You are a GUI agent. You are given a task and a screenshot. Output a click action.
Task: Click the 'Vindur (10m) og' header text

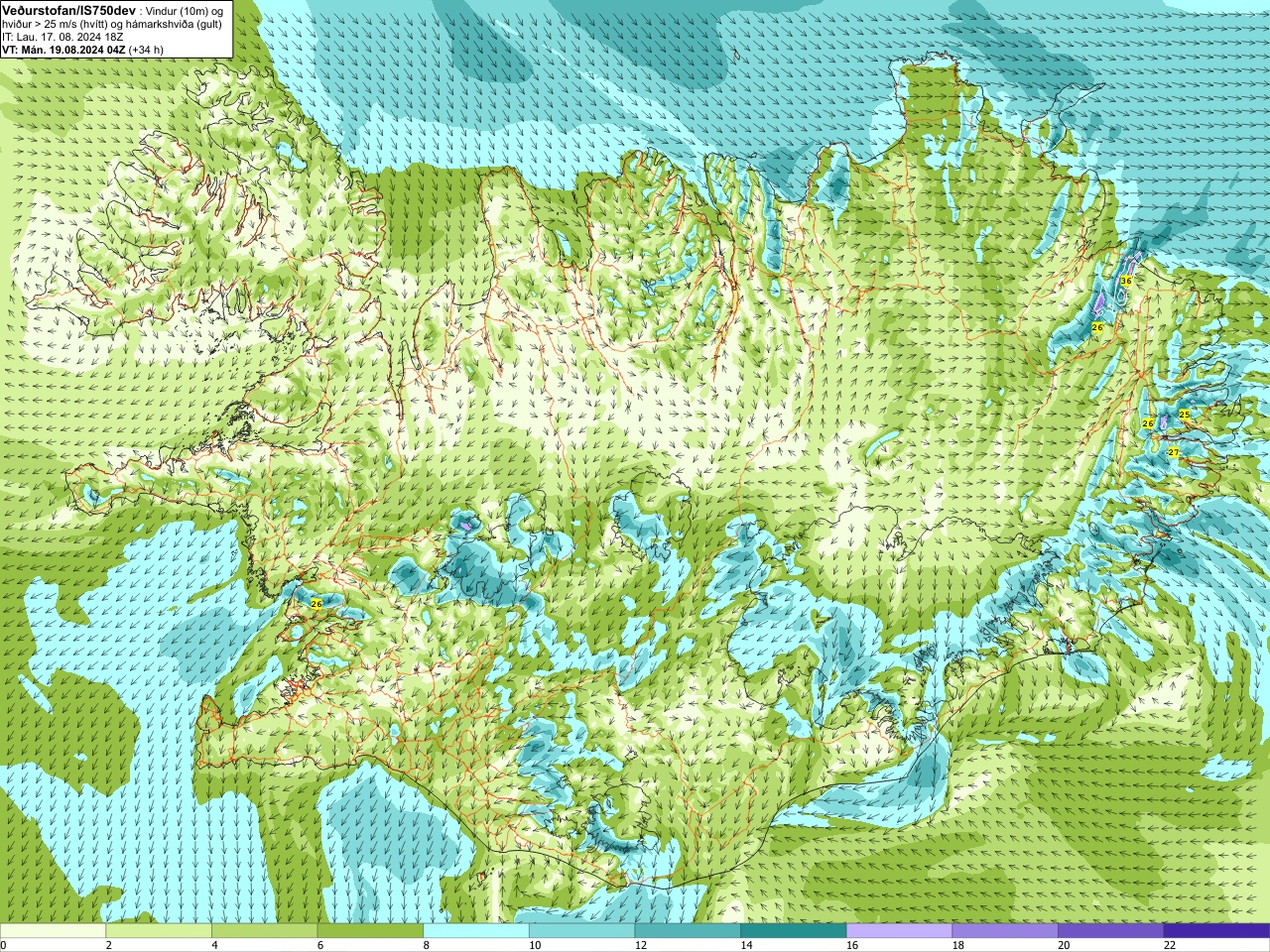coord(184,10)
